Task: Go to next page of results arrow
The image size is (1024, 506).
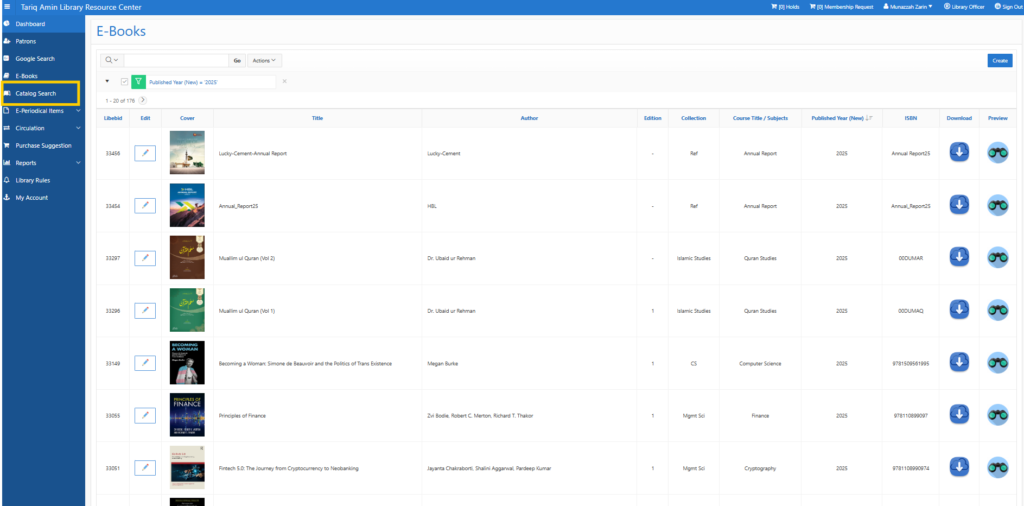Action: point(143,100)
